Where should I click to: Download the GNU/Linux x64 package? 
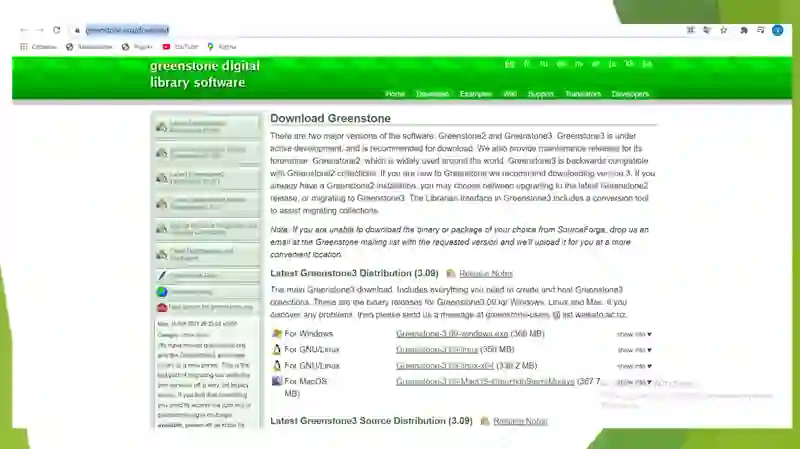pos(445,366)
